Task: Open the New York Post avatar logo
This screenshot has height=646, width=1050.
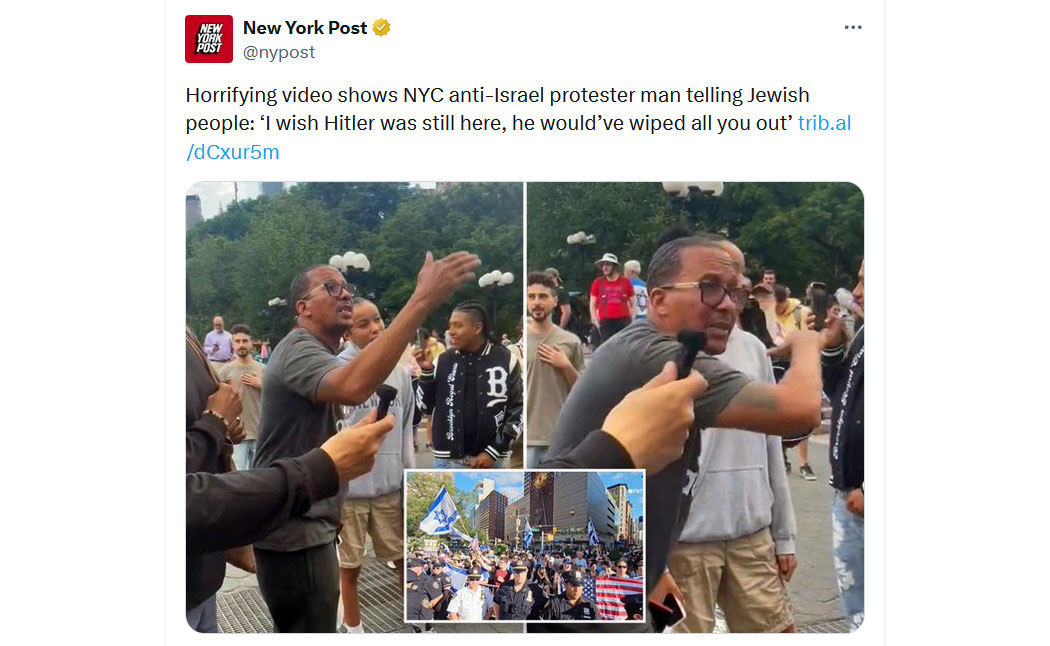Action: coord(209,39)
